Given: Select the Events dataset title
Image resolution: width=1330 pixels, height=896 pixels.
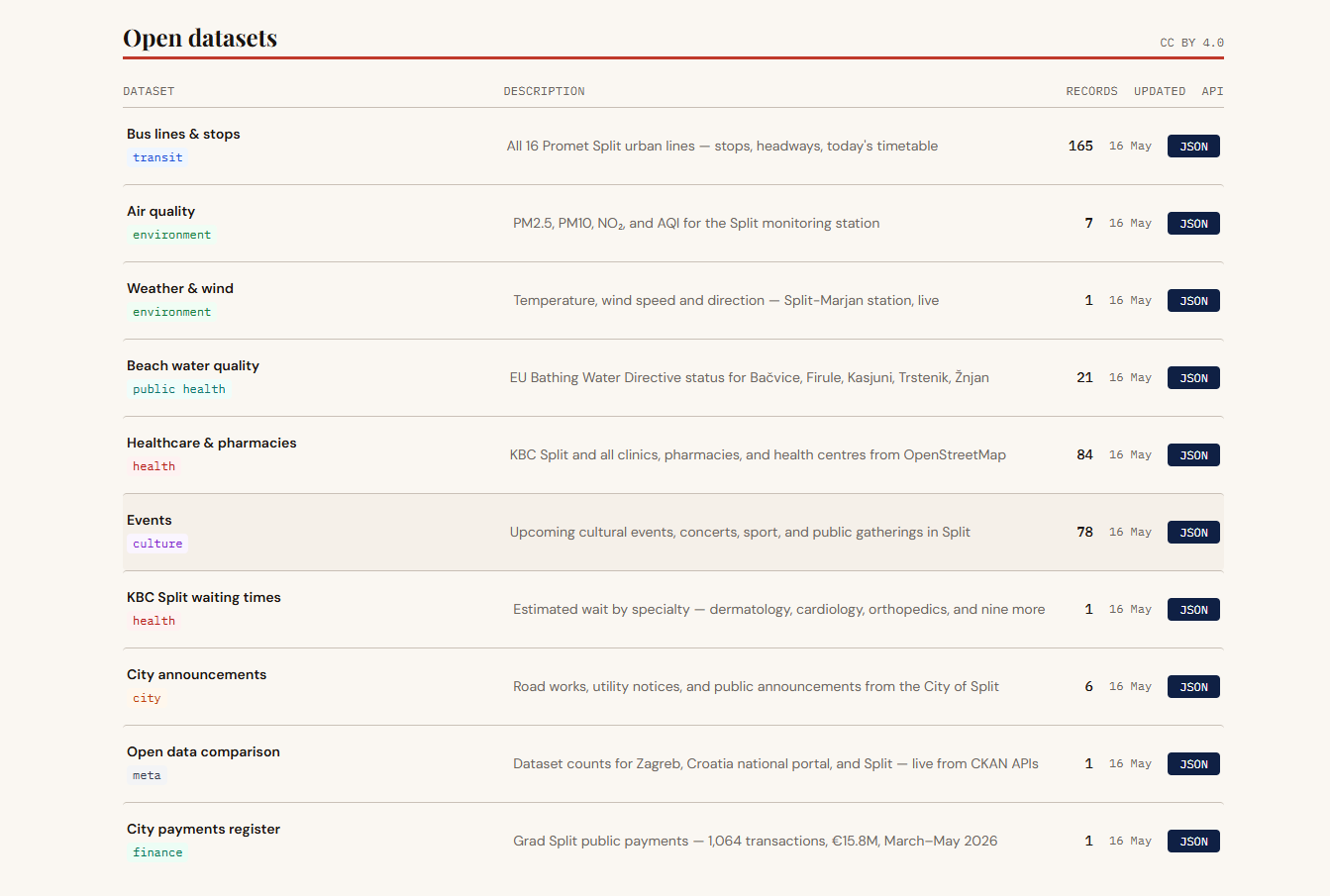Looking at the screenshot, I should (x=150, y=520).
